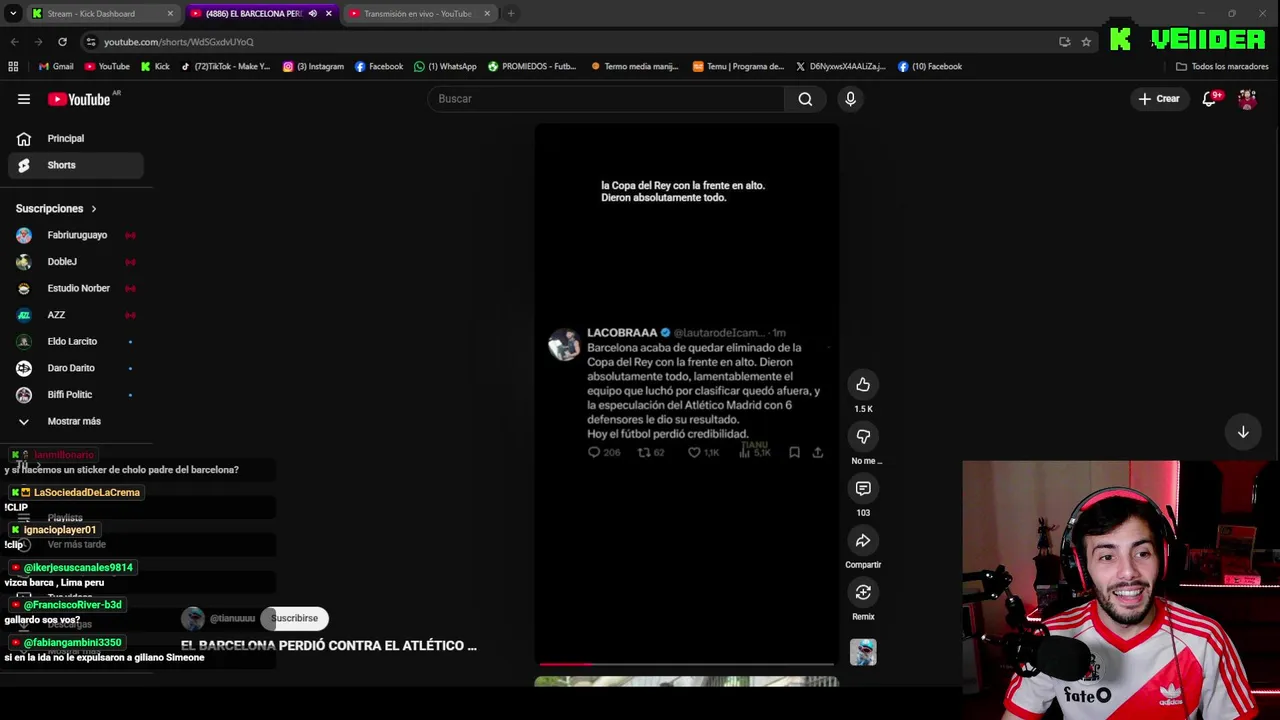The height and width of the screenshot is (720, 1280).
Task: Open the account avatar menu
Action: (1247, 99)
